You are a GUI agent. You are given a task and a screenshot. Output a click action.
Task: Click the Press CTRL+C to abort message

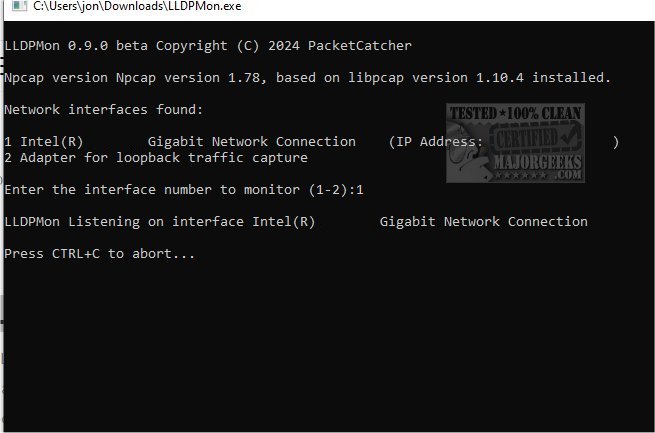point(99,254)
